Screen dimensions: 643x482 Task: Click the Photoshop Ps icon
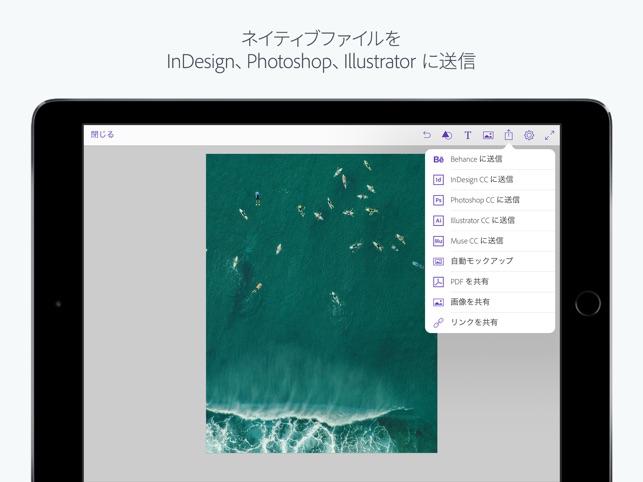pyautogui.click(x=438, y=200)
